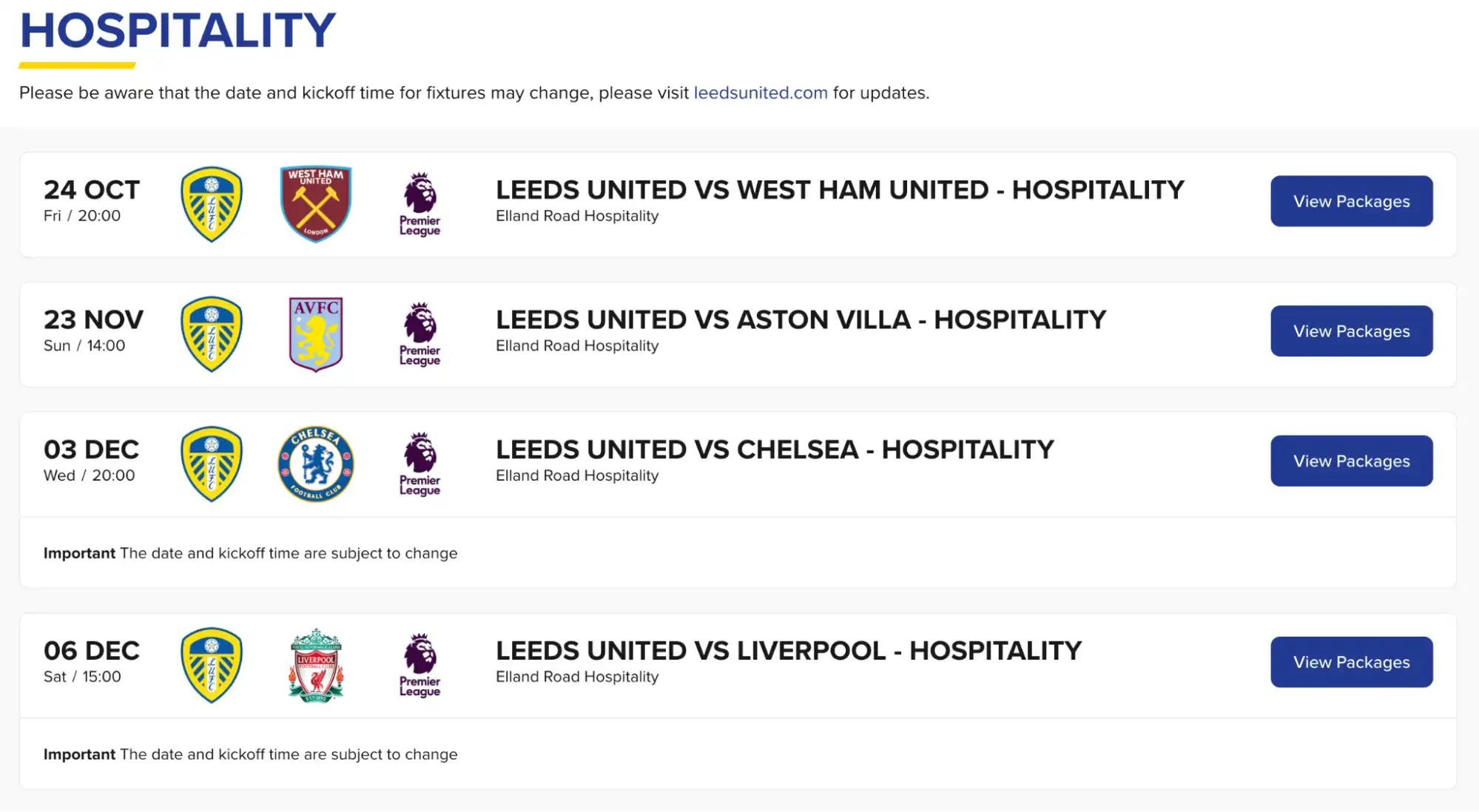Click Leeds crest in West Ham fixture

[212, 204]
